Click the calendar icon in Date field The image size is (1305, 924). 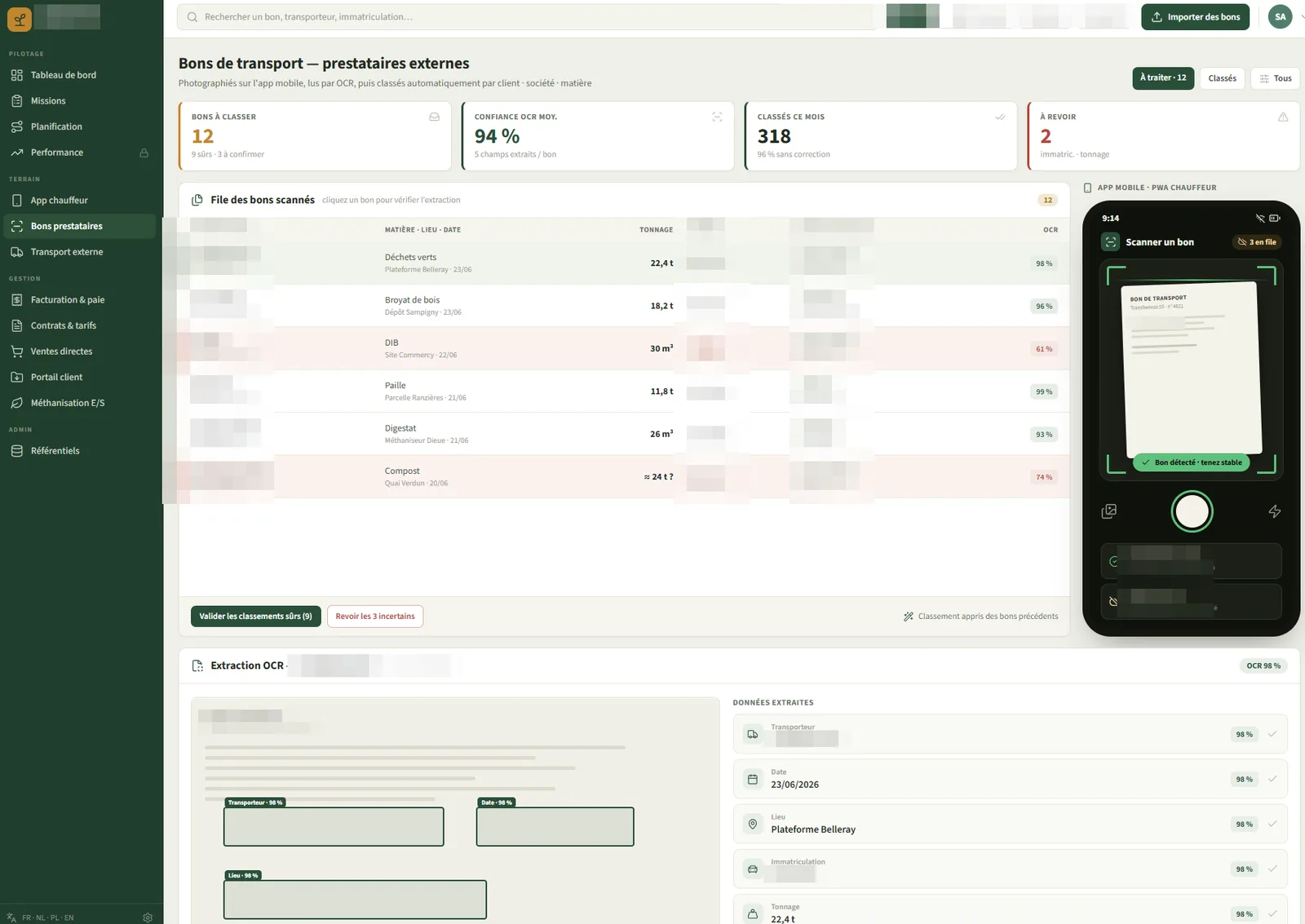pos(753,780)
